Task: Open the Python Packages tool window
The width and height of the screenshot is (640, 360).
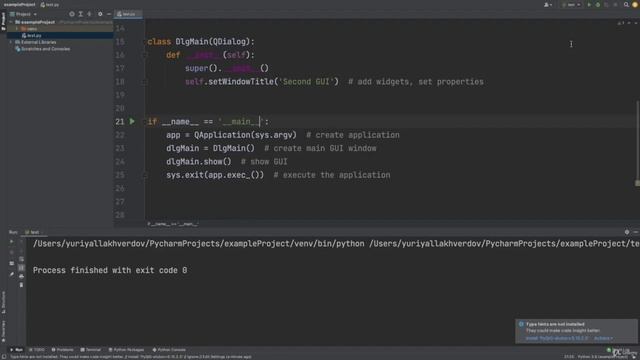Action: point(126,350)
